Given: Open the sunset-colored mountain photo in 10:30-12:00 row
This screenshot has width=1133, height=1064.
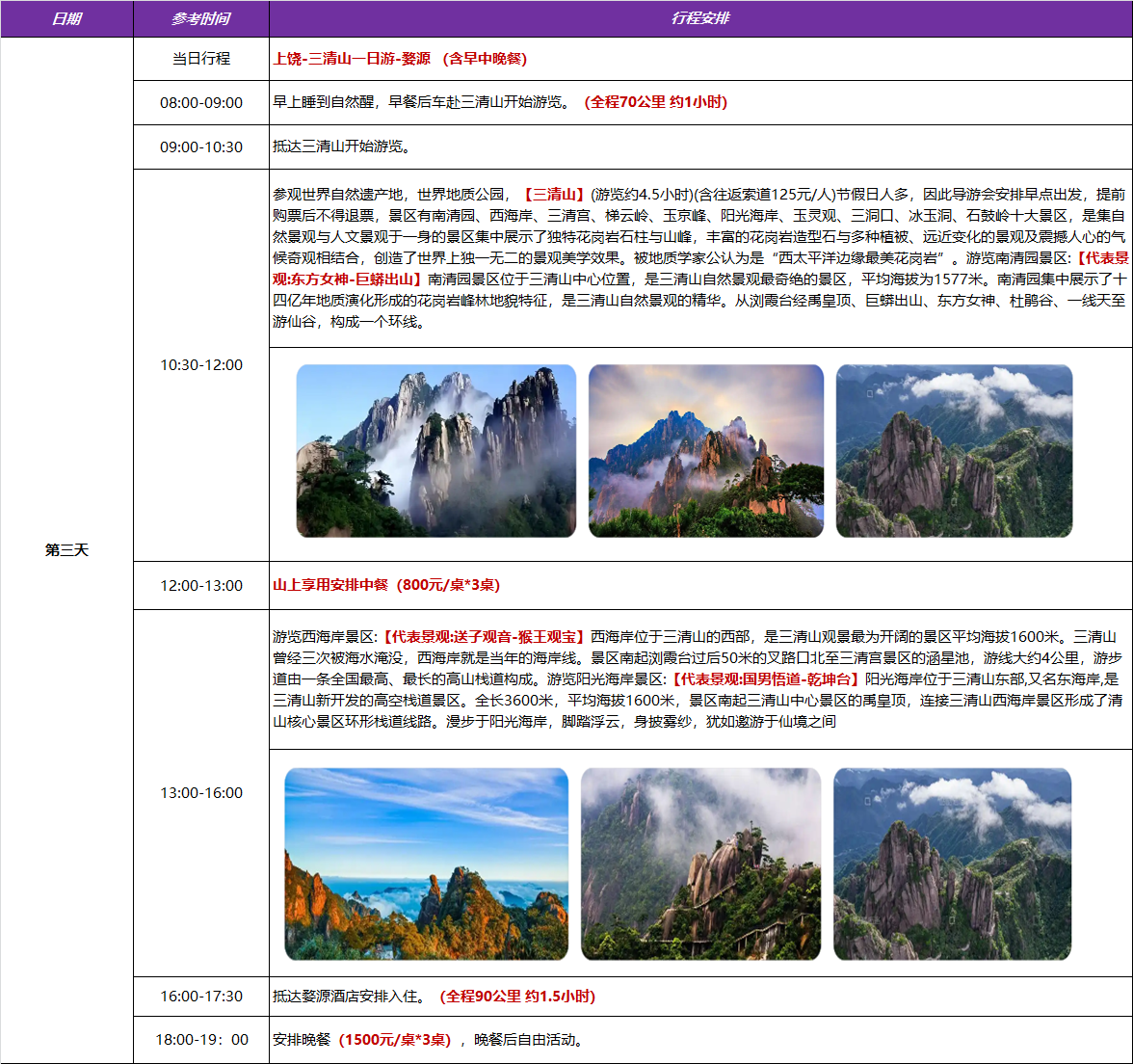Looking at the screenshot, I should (706, 451).
